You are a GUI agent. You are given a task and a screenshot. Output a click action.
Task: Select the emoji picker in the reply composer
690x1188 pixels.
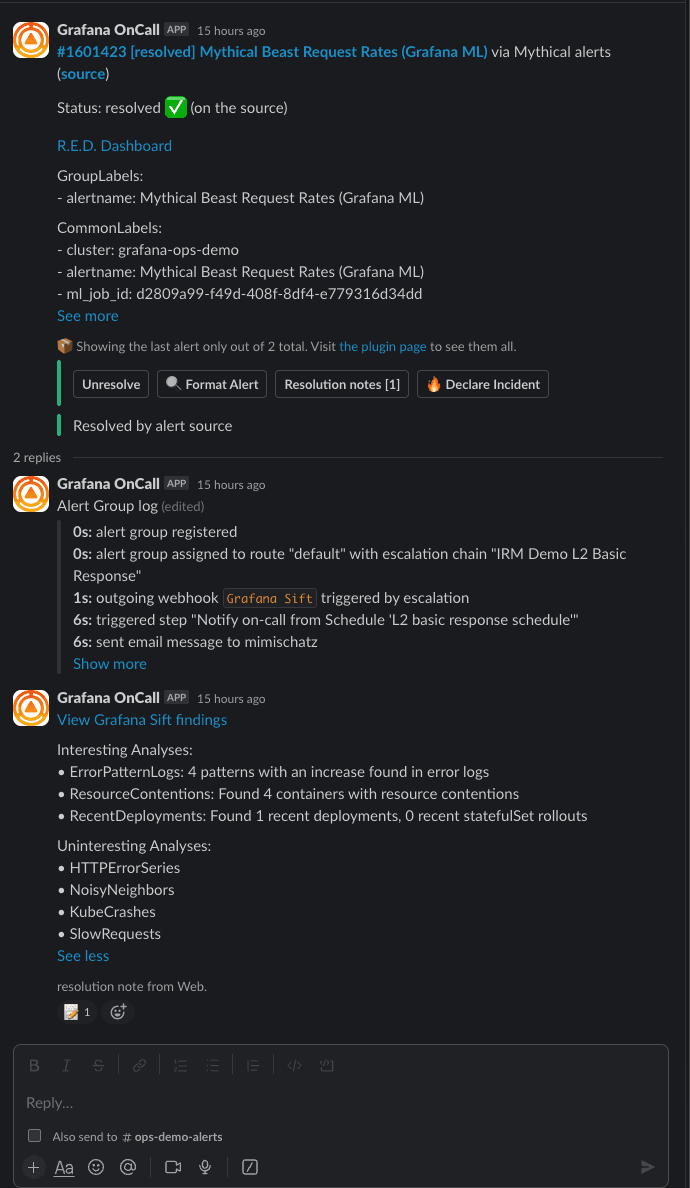[x=96, y=1166]
